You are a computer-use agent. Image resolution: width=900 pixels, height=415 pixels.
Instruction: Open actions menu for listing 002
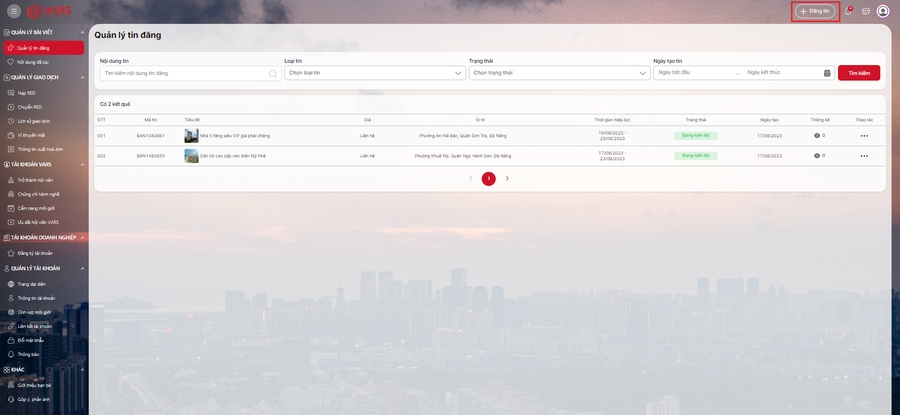pos(864,156)
